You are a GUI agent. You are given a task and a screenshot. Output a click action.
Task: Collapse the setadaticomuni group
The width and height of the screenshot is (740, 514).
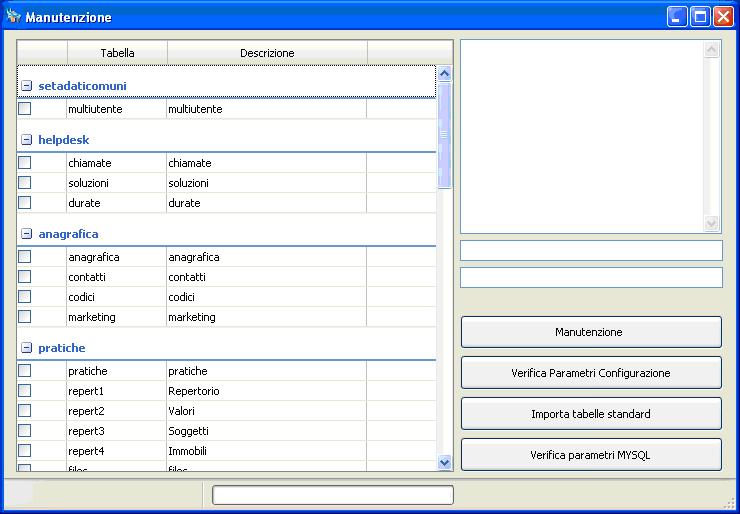(27, 86)
